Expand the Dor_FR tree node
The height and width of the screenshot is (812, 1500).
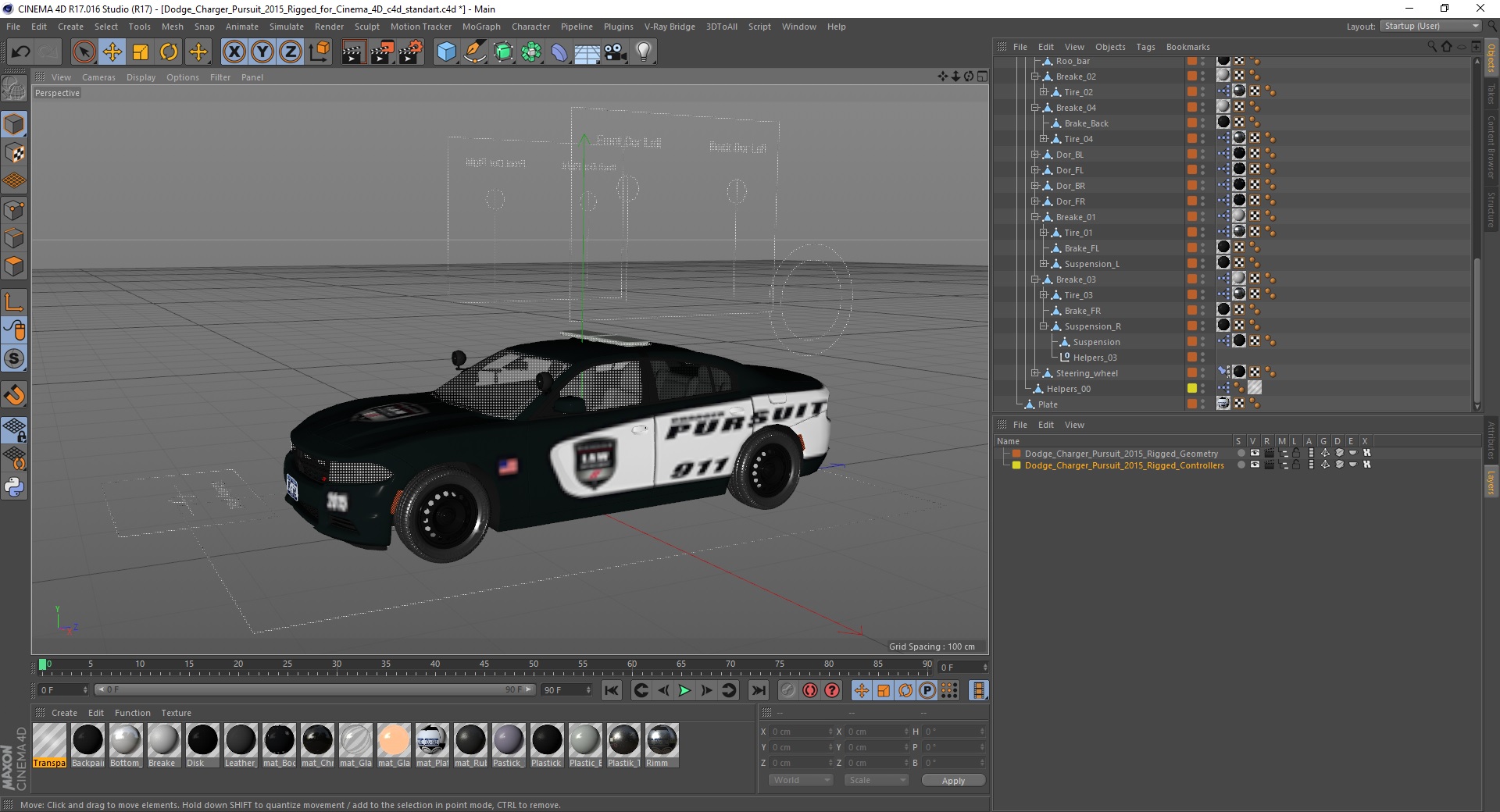[1034, 201]
